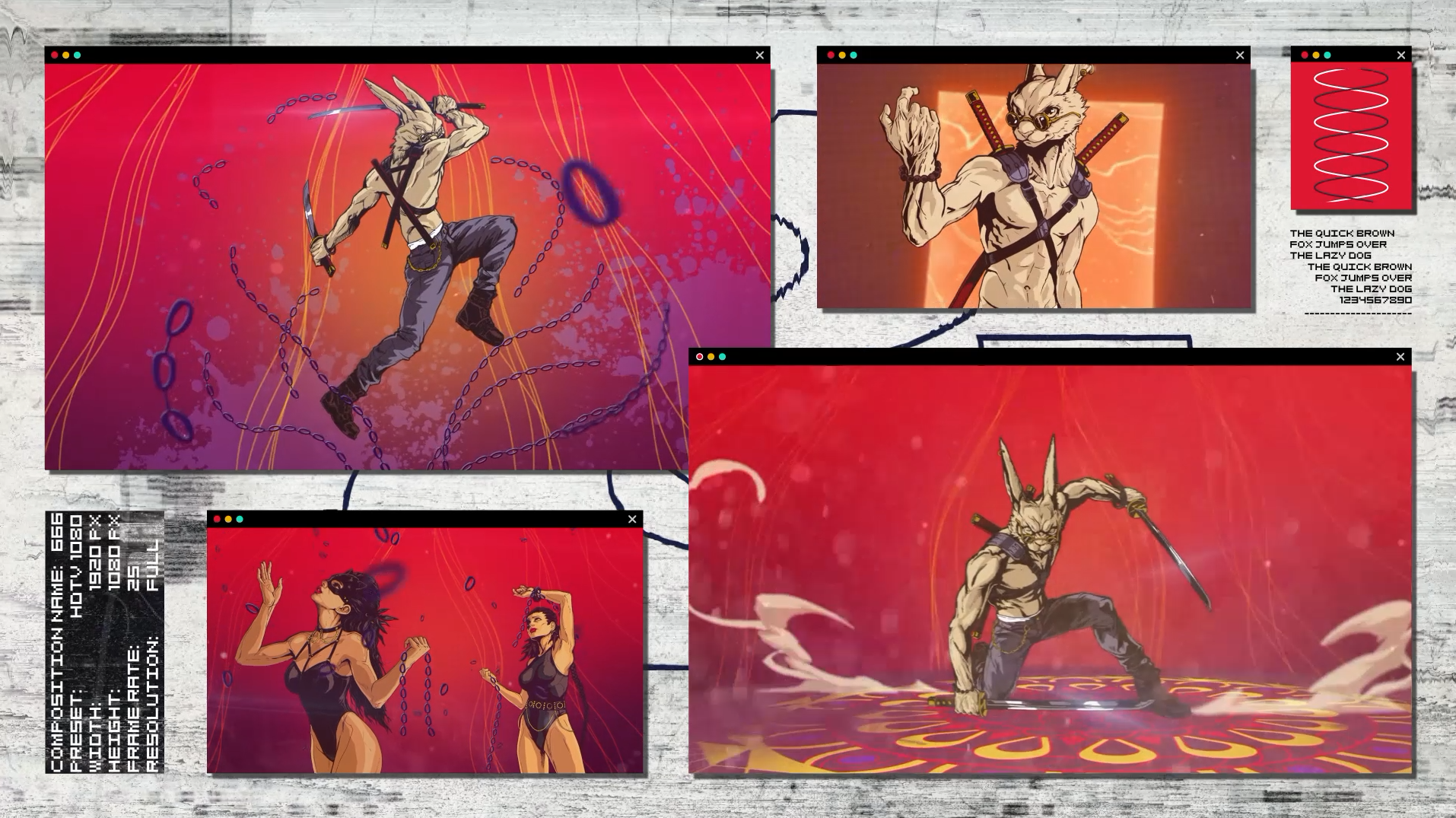This screenshot has height=818, width=1456.
Task: Close the leaping rabbit swordsman window
Action: tap(759, 55)
